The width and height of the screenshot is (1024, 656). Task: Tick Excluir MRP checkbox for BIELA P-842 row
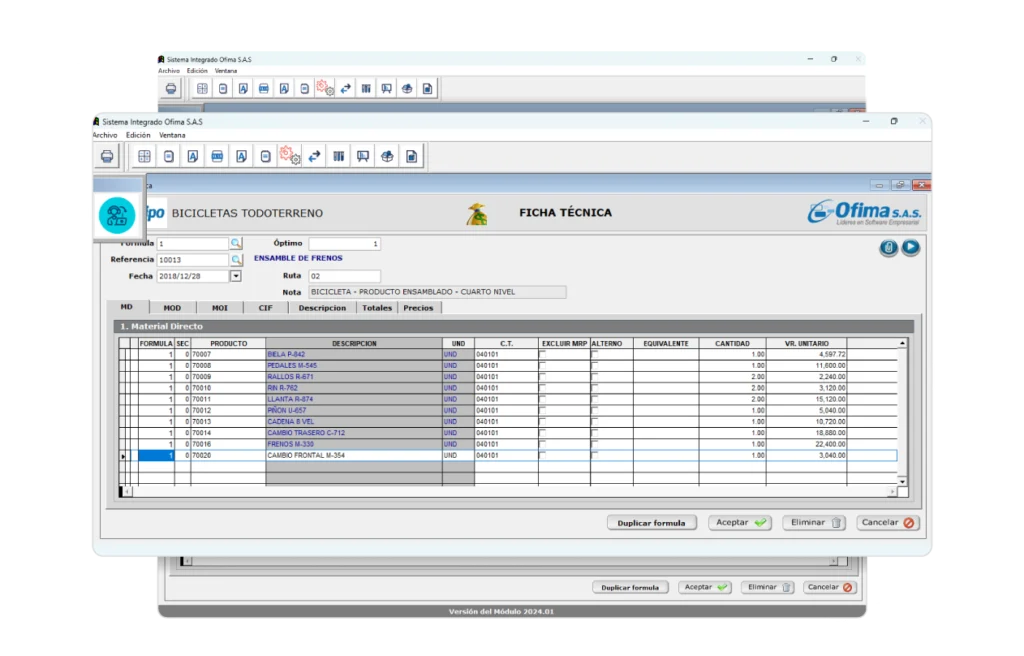[542, 354]
